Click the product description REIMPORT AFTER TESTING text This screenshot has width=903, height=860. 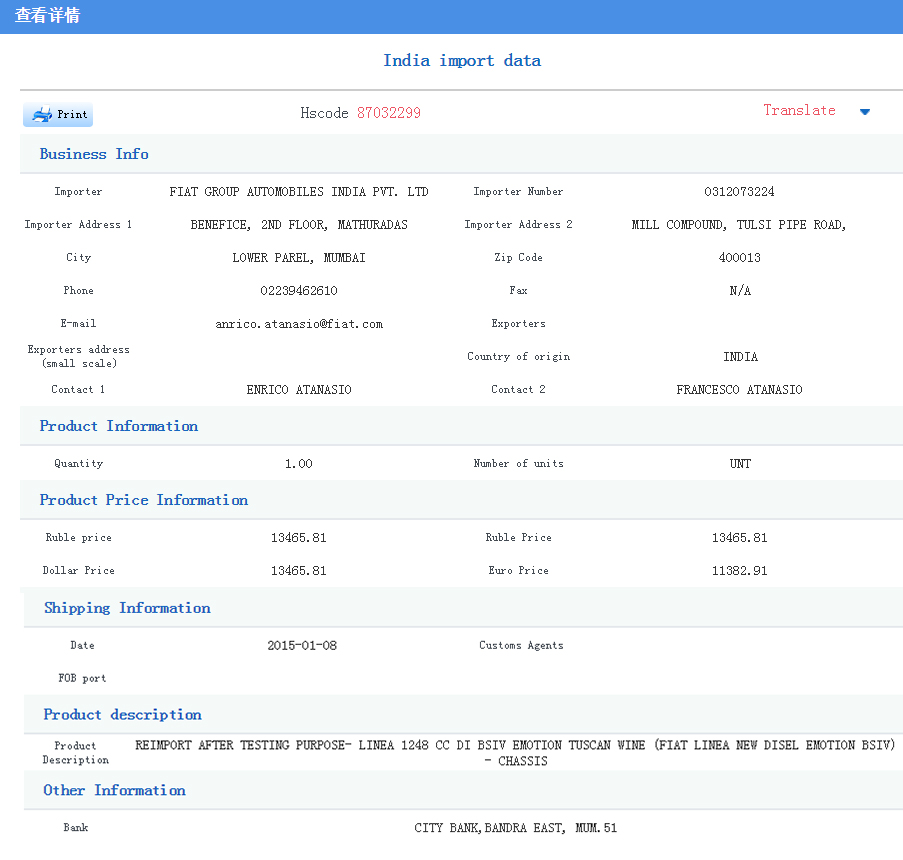[515, 753]
